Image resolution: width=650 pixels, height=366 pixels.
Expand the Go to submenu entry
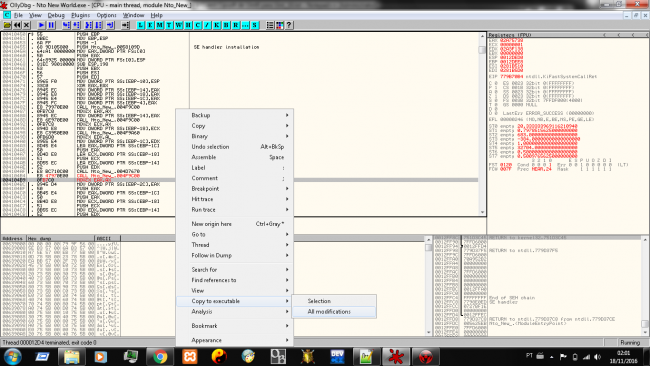(x=235, y=234)
